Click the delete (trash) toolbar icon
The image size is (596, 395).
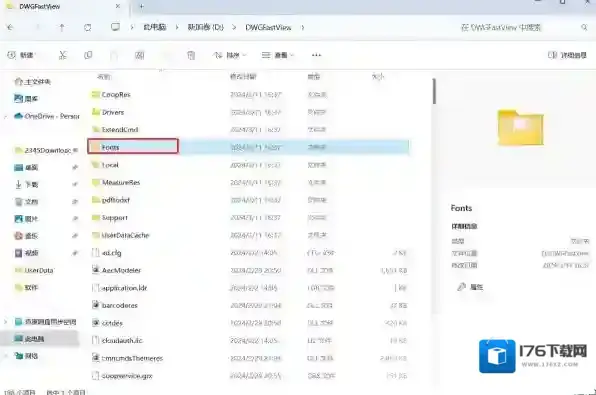click(191, 56)
